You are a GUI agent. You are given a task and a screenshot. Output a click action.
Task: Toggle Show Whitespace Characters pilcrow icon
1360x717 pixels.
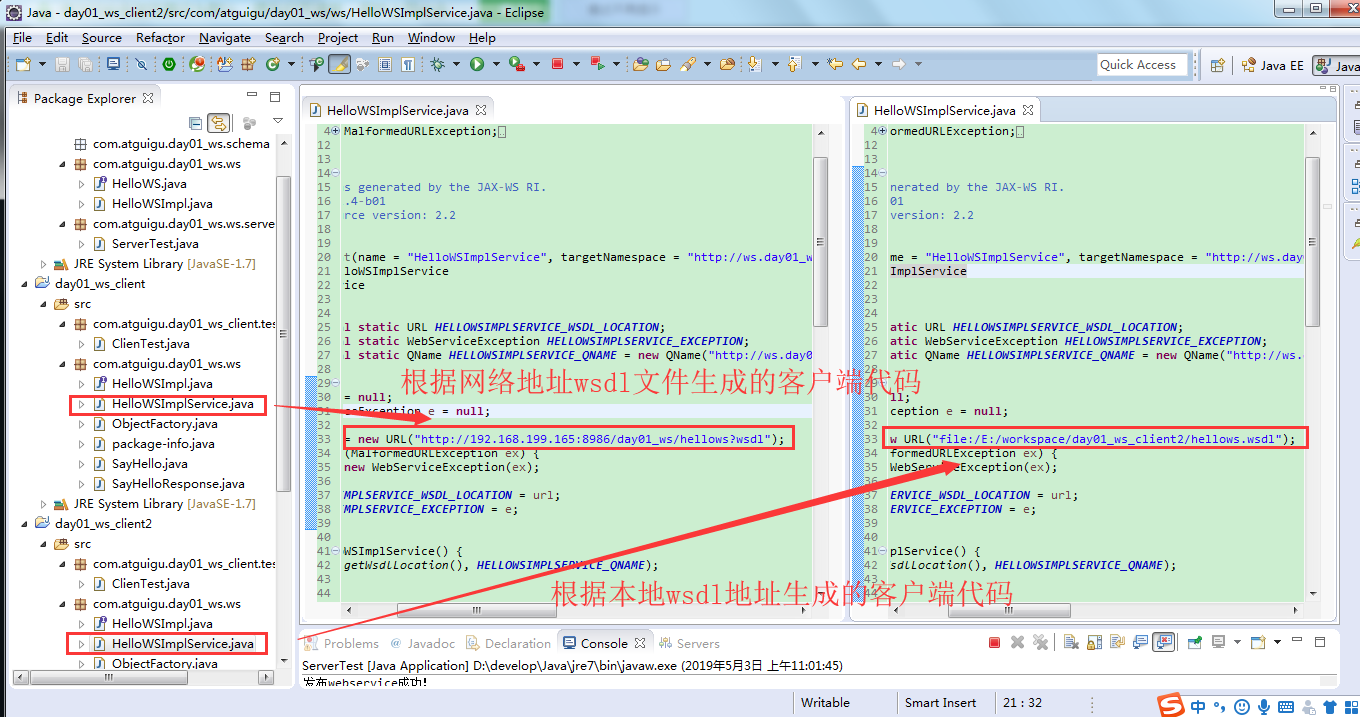pos(408,64)
